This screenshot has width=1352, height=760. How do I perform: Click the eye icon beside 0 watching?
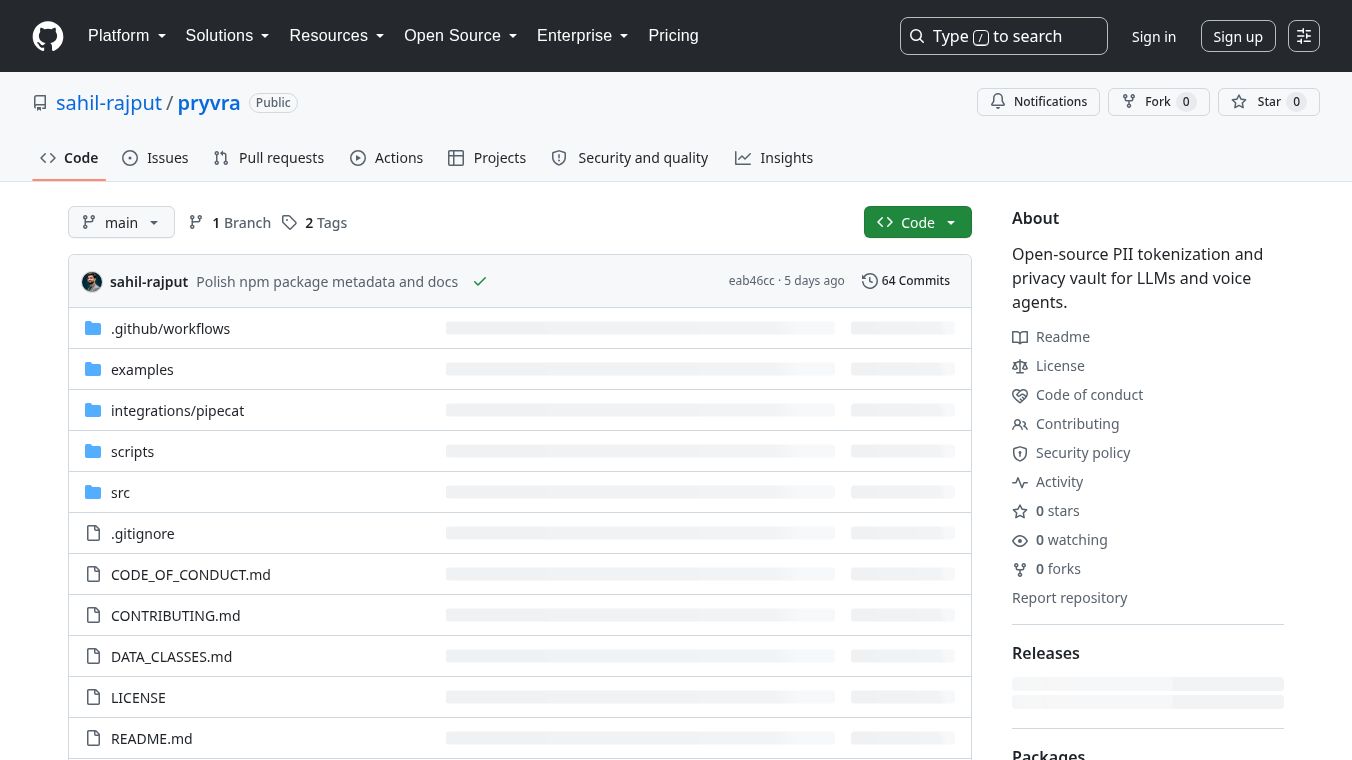tap(1020, 540)
